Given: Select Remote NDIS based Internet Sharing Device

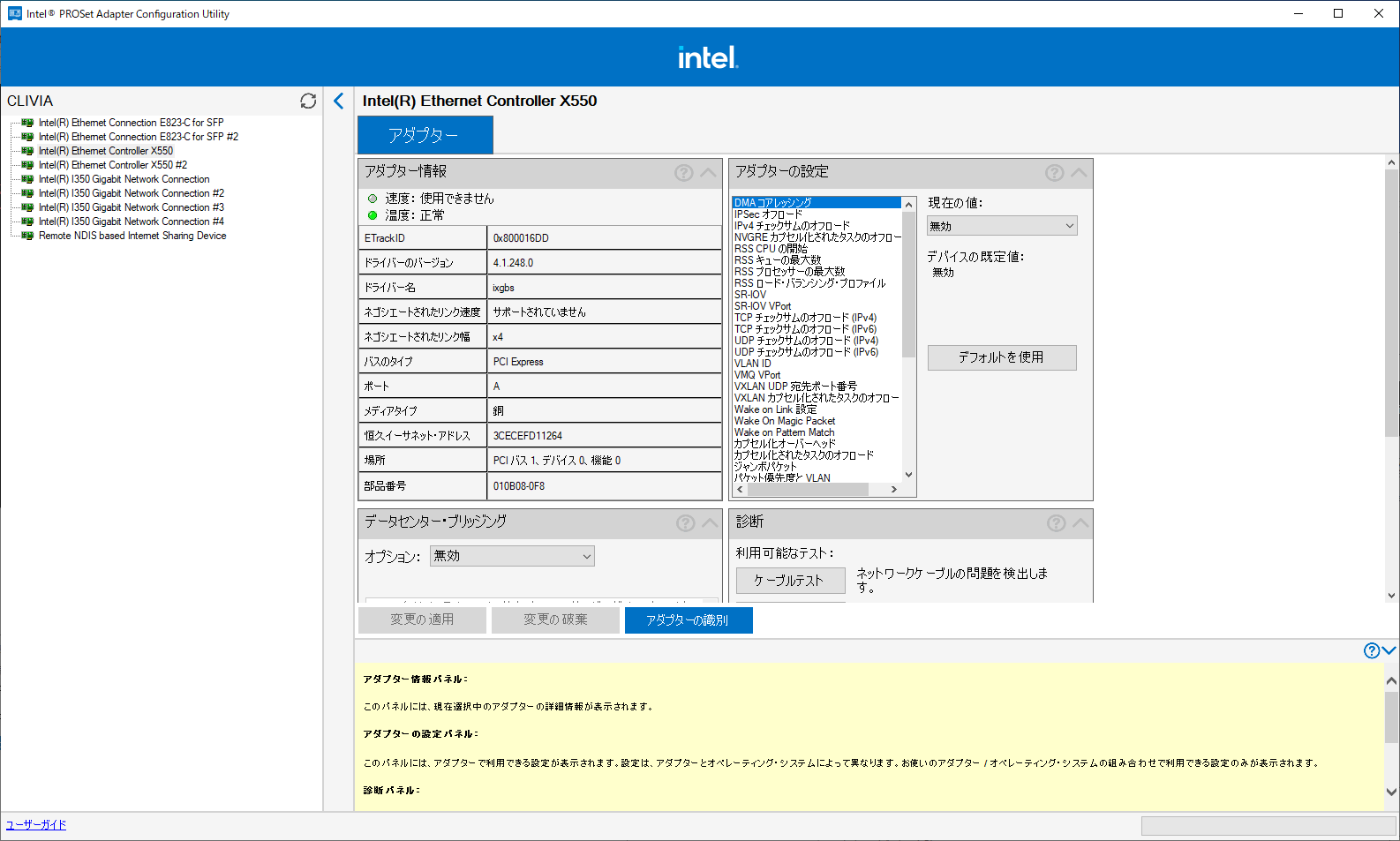Looking at the screenshot, I should 132,236.
